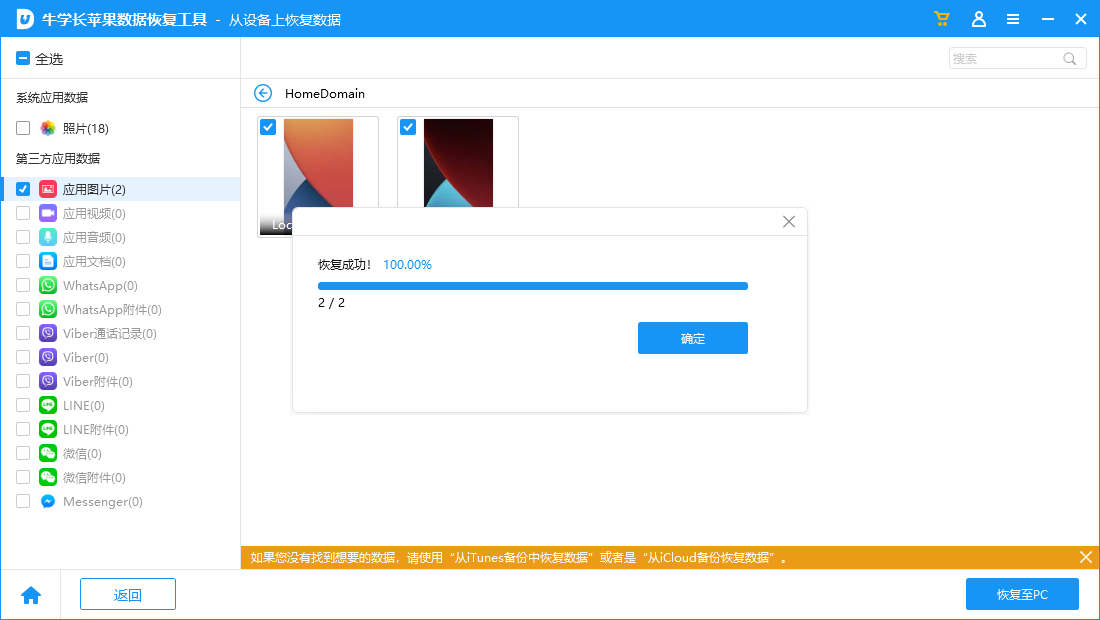Click the home icon in bottom bar
Viewport: 1100px width, 620px height.
tap(31, 594)
